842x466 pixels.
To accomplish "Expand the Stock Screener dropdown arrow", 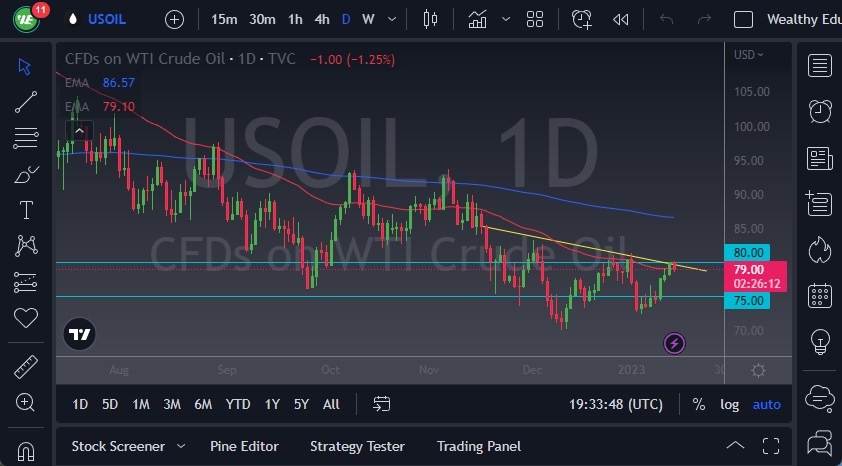I will pyautogui.click(x=181, y=446).
